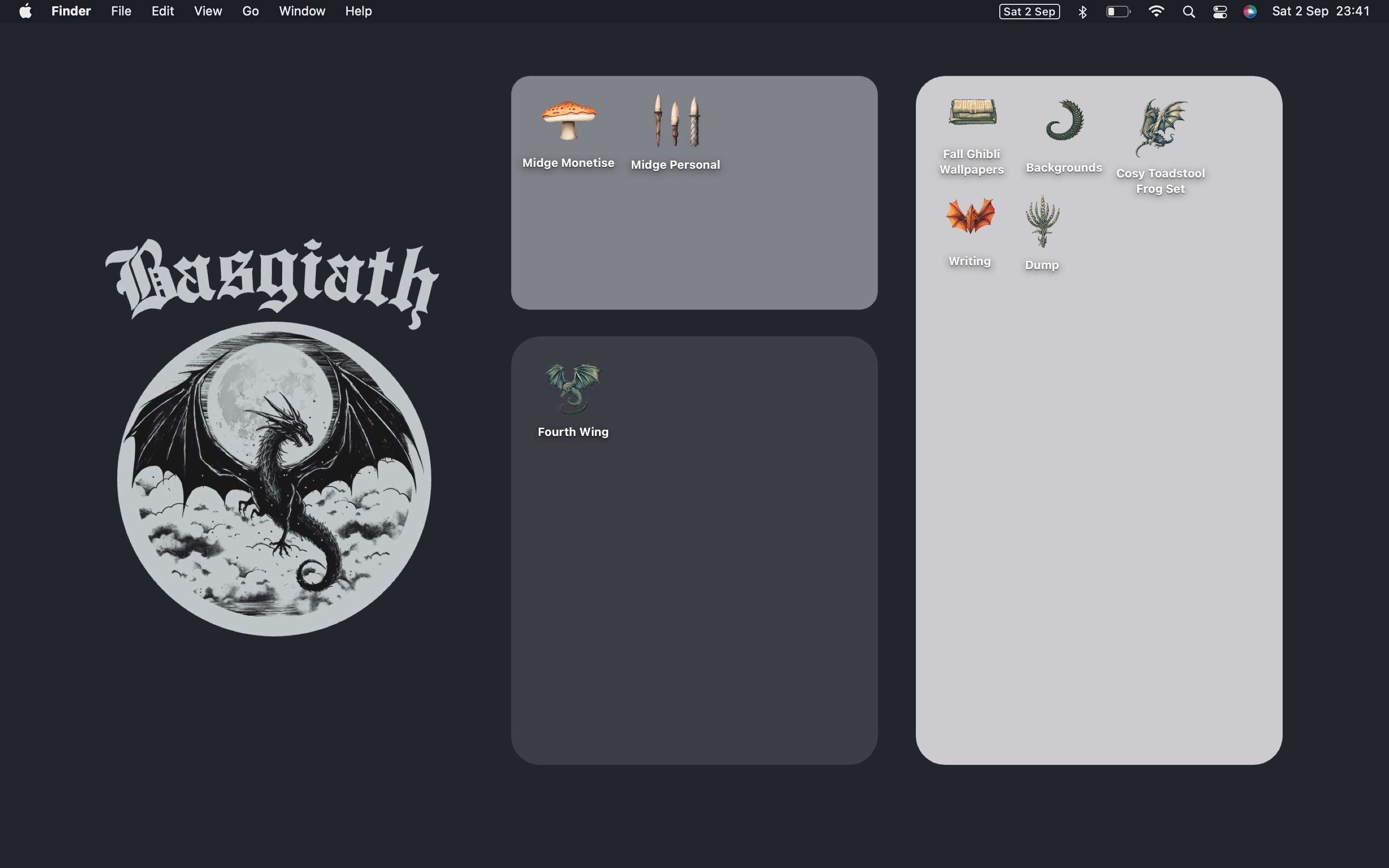
Task: Open Control Center
Action: [1219, 11]
